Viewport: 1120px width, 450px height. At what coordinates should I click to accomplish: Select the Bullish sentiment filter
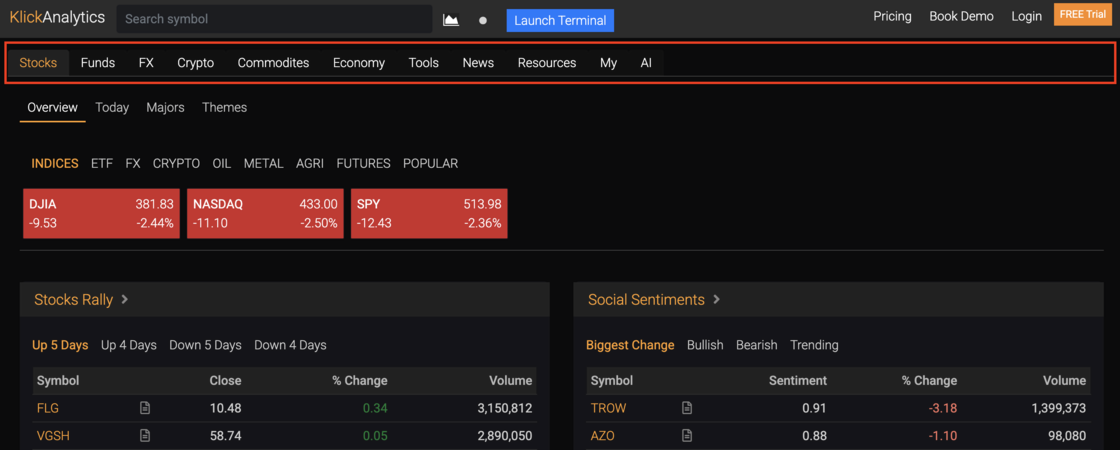point(705,345)
